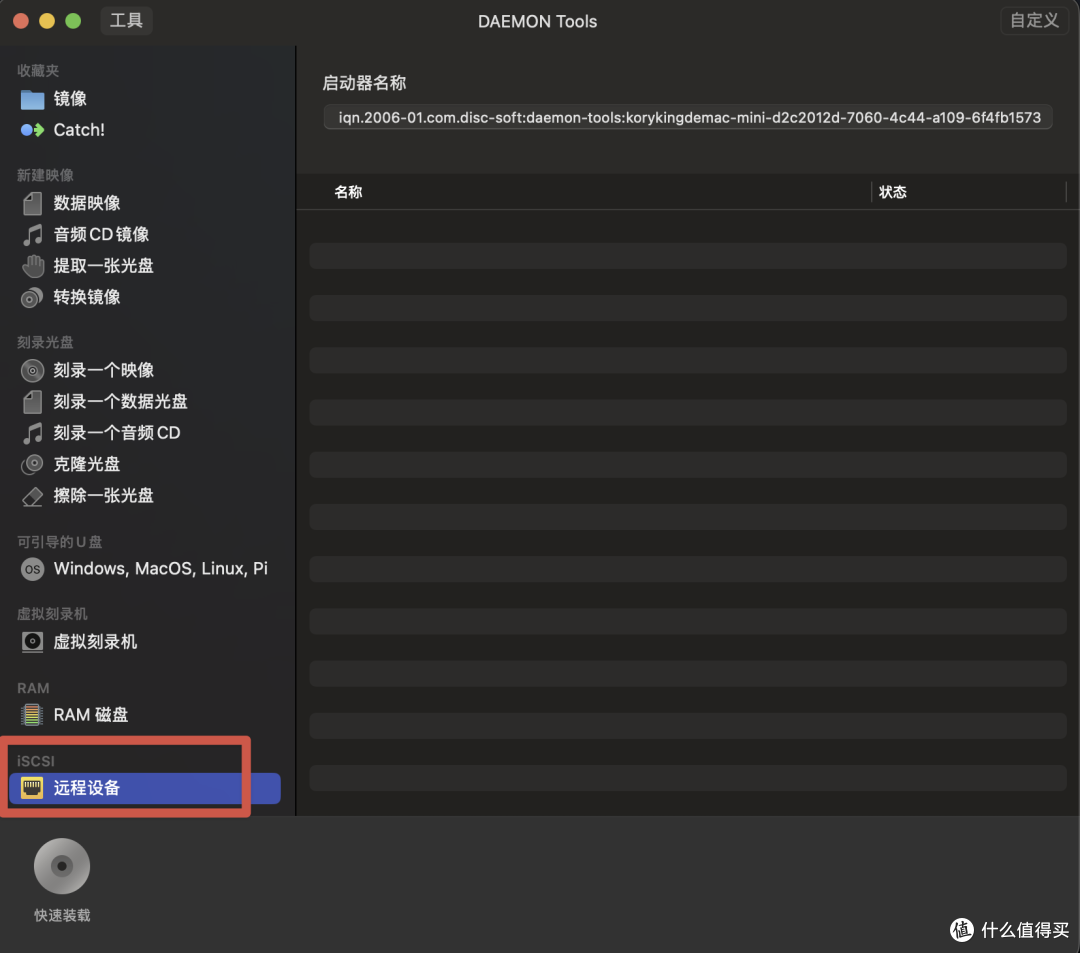1080x953 pixels.
Task: Choose the 音频 CD 镜像 music note icon
Action: click(32, 235)
